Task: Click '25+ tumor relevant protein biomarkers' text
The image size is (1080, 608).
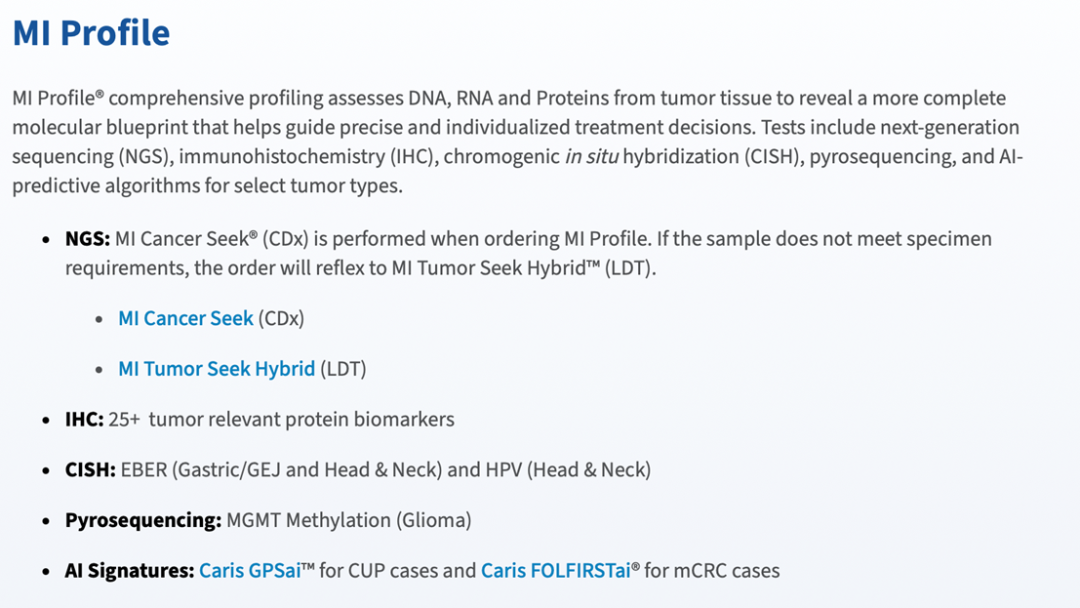Action: 281,419
